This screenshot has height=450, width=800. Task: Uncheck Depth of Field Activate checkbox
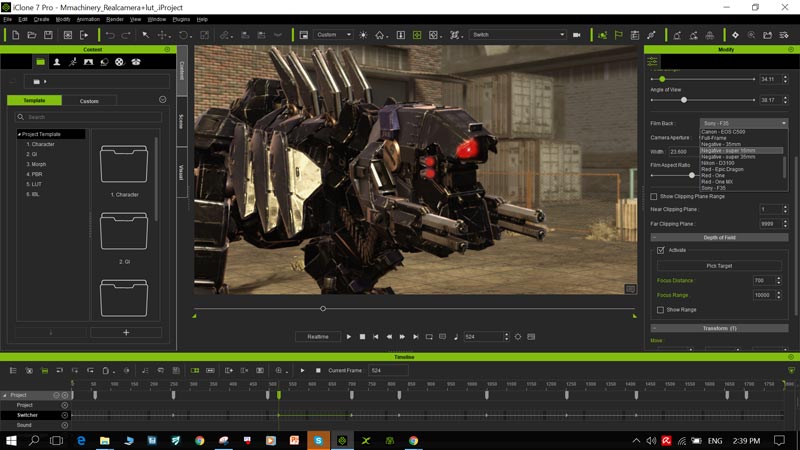[x=661, y=250]
